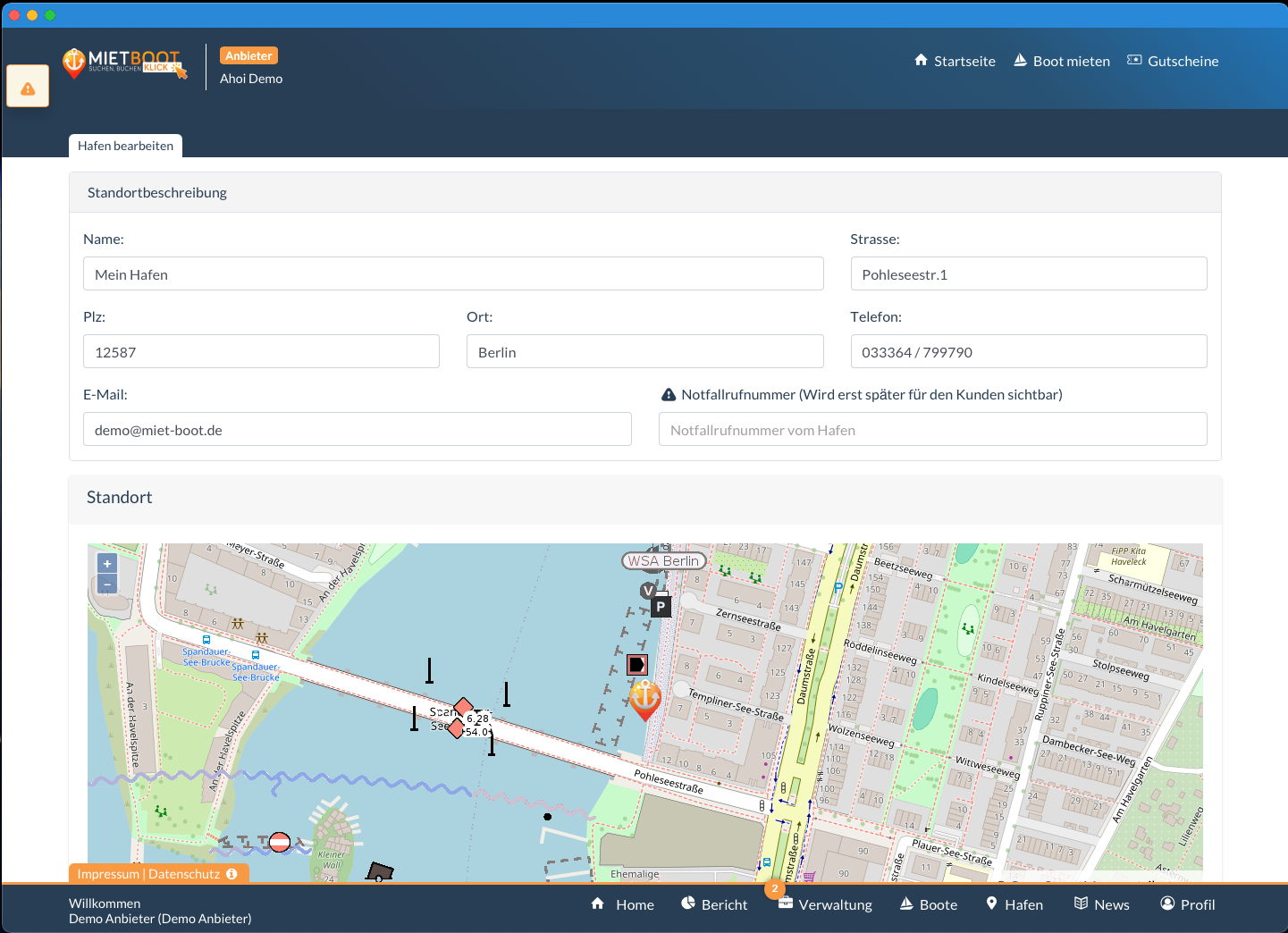This screenshot has height=933, width=1288.
Task: Click the E-Mail input field
Action: pyautogui.click(x=357, y=429)
